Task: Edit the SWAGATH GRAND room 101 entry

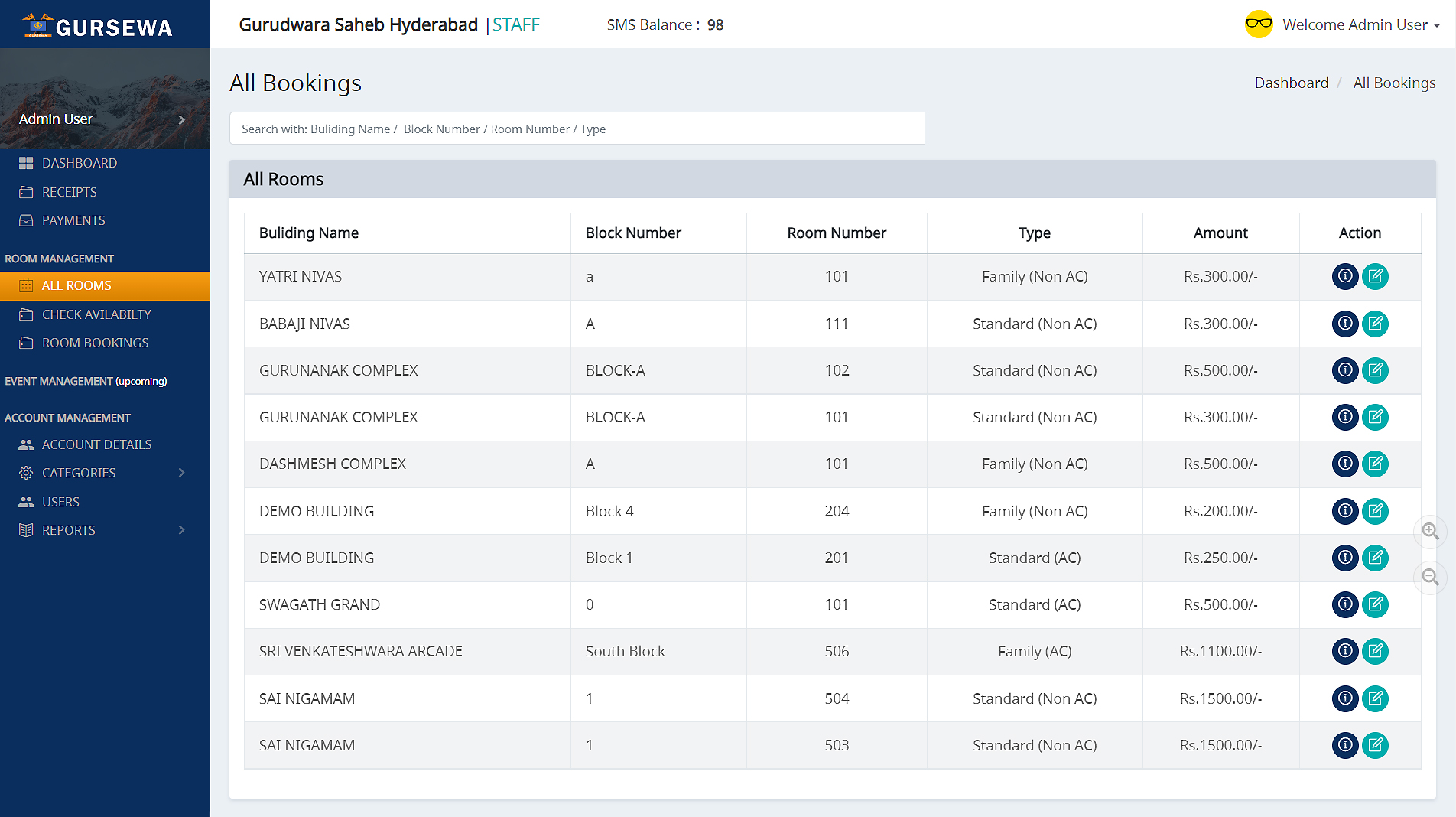Action: pyautogui.click(x=1375, y=604)
